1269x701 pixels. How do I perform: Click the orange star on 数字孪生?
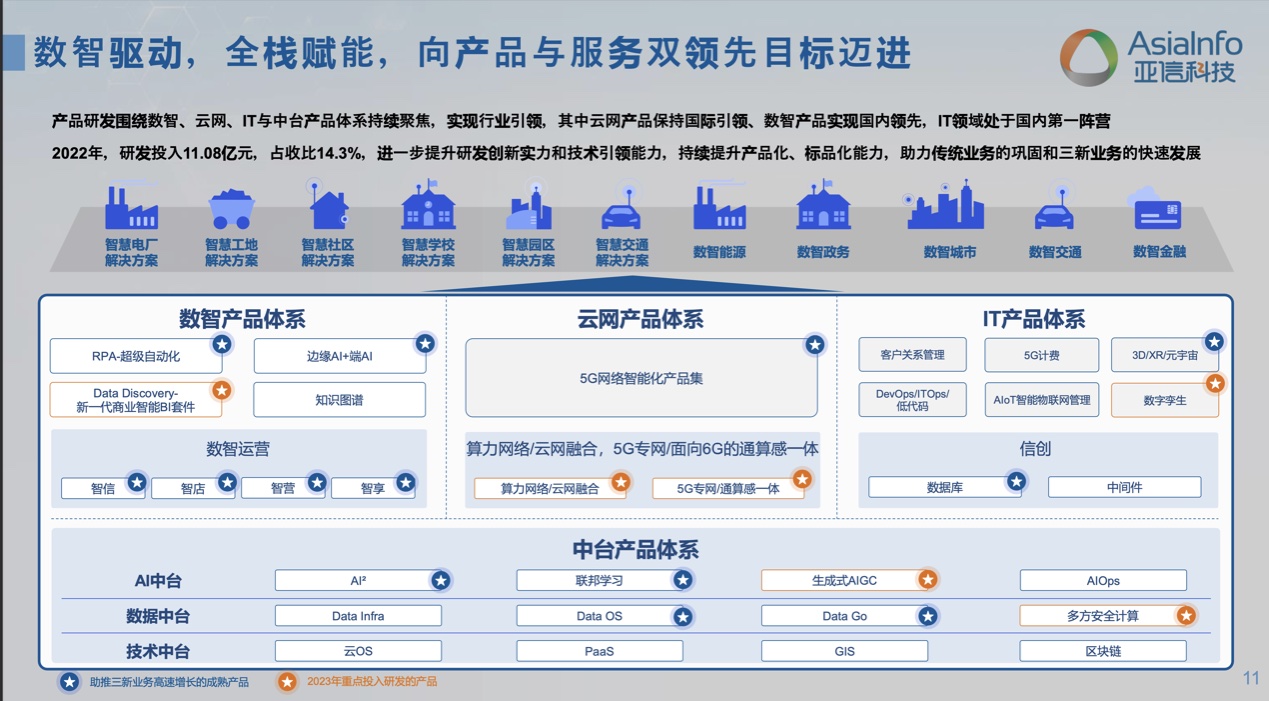pyautogui.click(x=1215, y=383)
